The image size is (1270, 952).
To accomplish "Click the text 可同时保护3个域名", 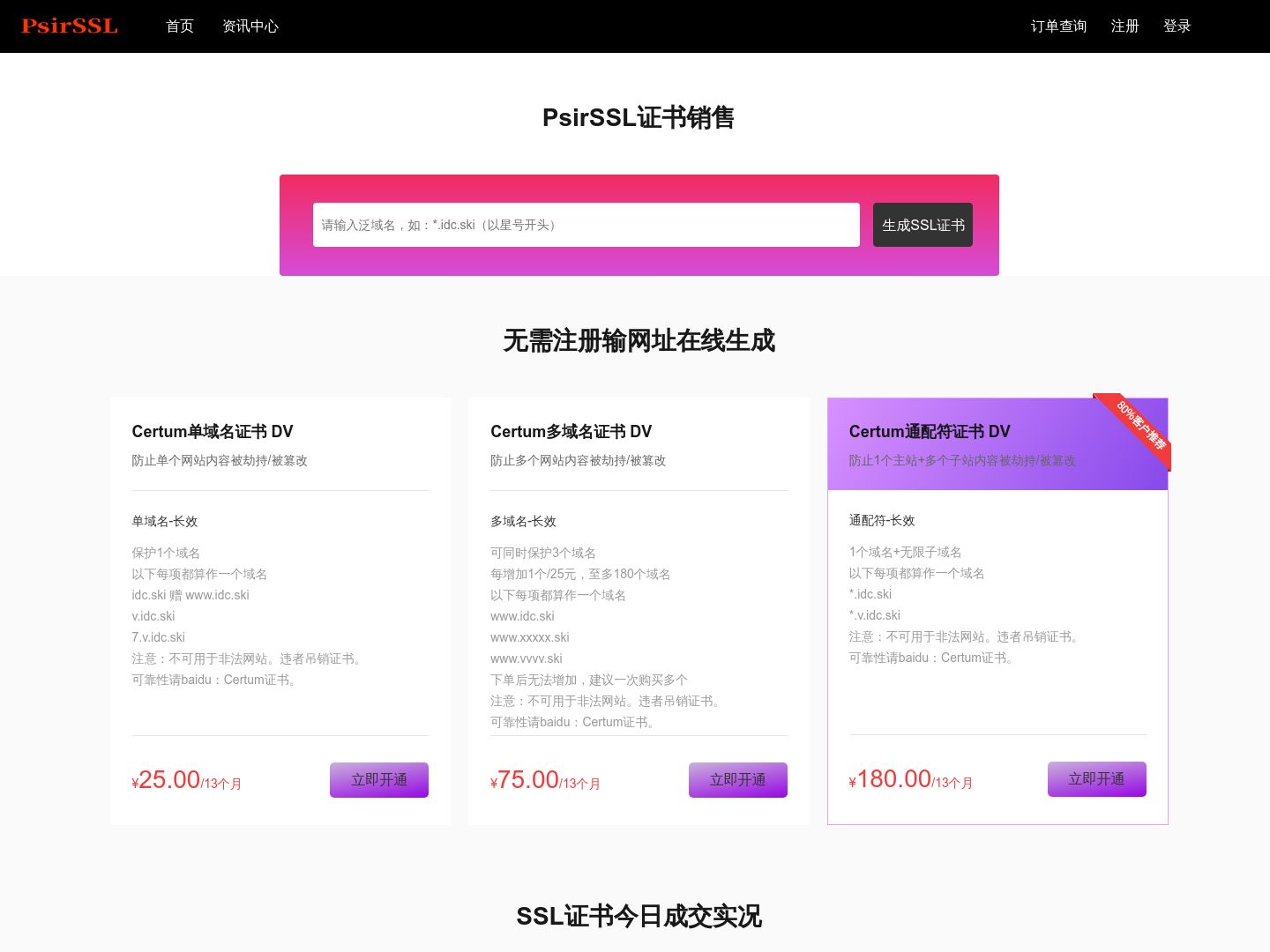I will point(543,553).
